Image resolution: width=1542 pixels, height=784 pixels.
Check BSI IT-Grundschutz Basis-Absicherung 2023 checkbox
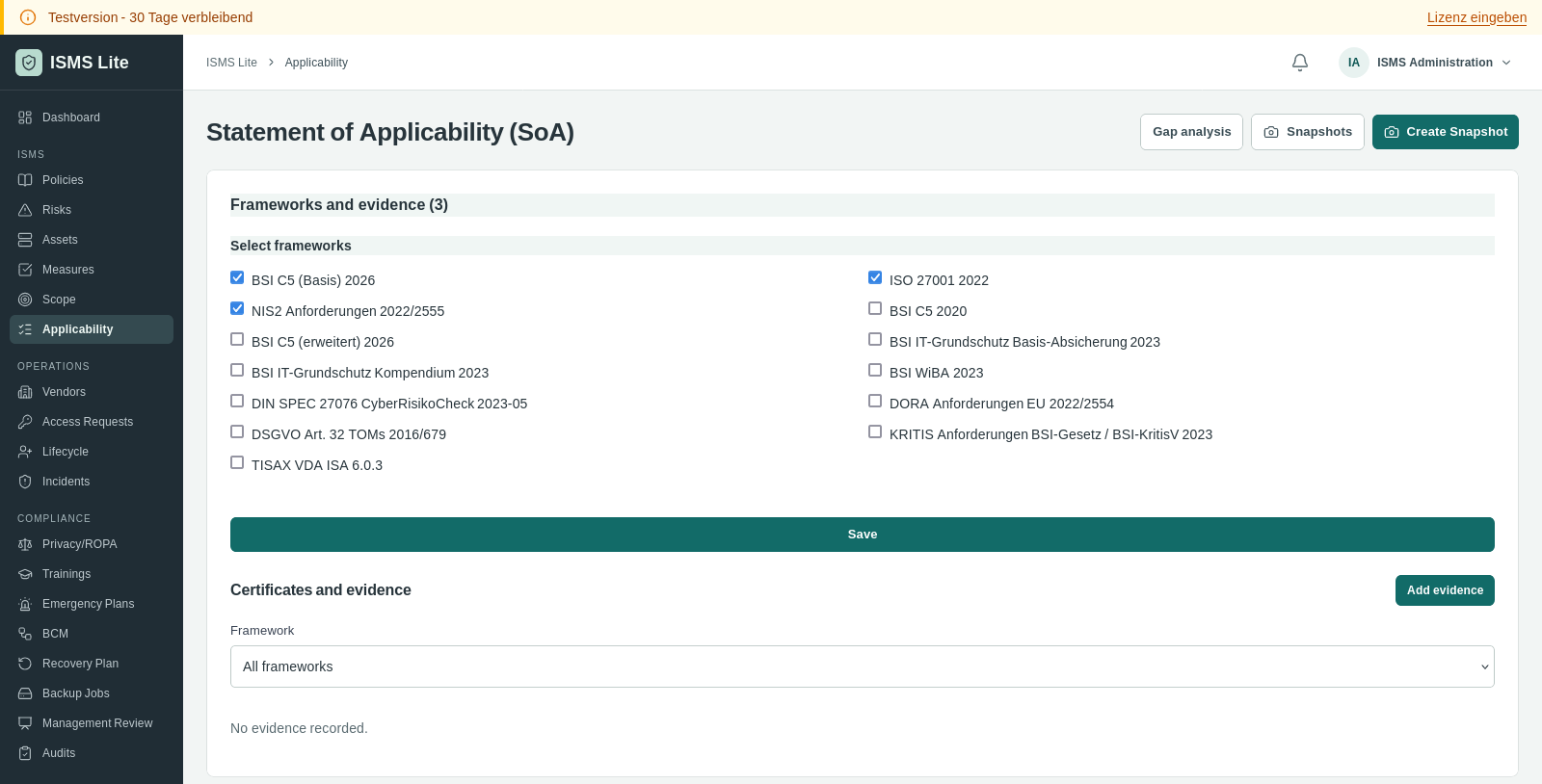coord(875,339)
